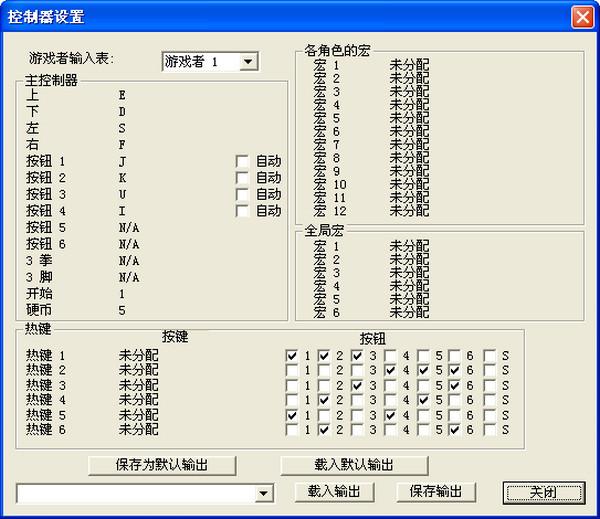Uncheck button 6 in 热键 6 row
This screenshot has width=600, height=519.
tap(454, 430)
